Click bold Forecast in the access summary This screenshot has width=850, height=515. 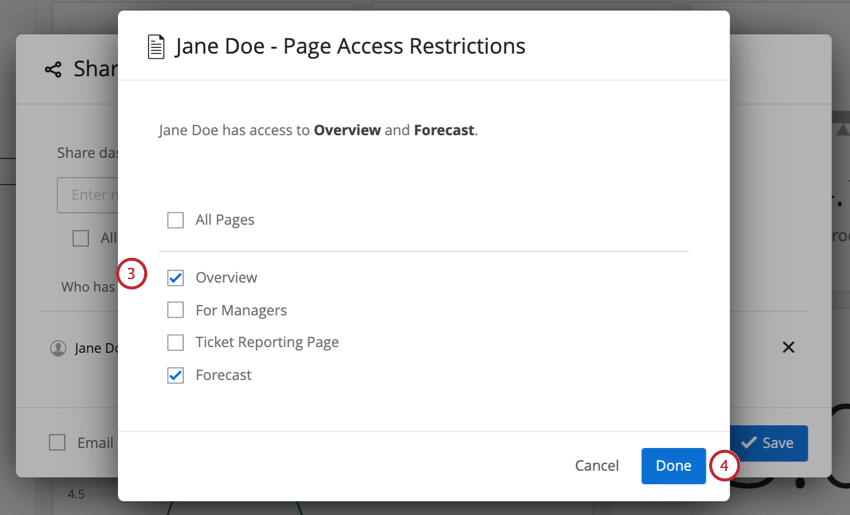point(443,130)
